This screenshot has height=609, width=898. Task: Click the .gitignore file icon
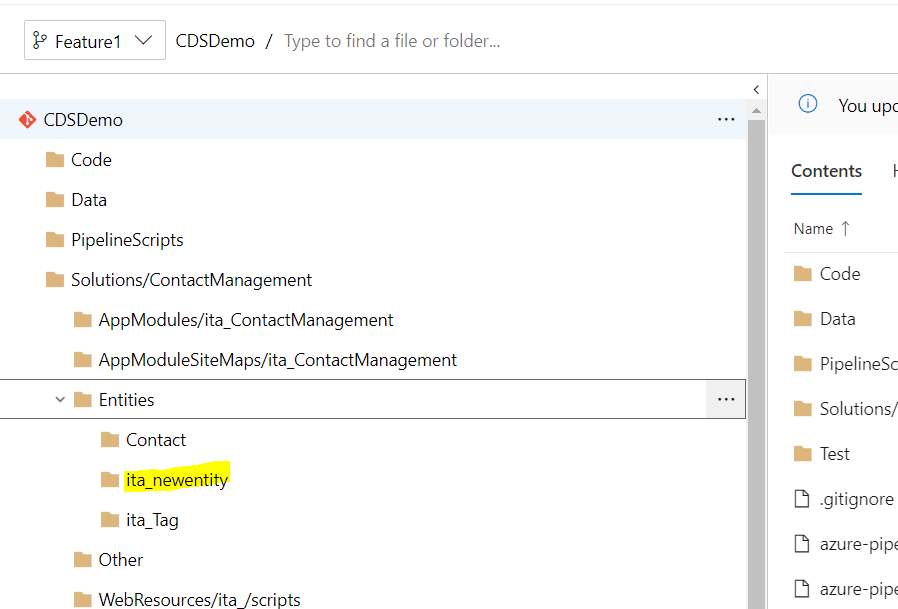tap(802, 499)
